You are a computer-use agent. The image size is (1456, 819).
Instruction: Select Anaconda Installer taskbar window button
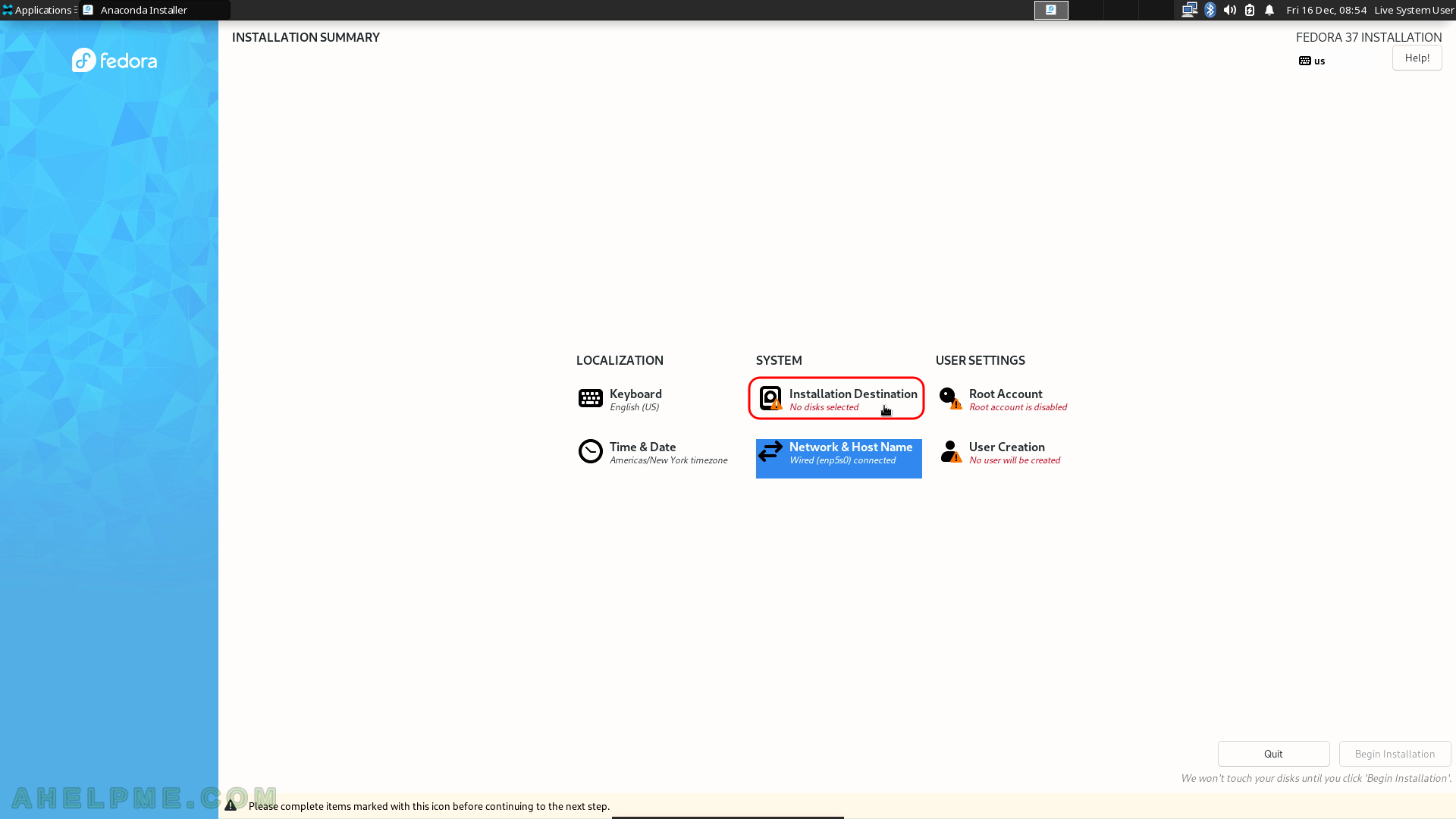155,10
